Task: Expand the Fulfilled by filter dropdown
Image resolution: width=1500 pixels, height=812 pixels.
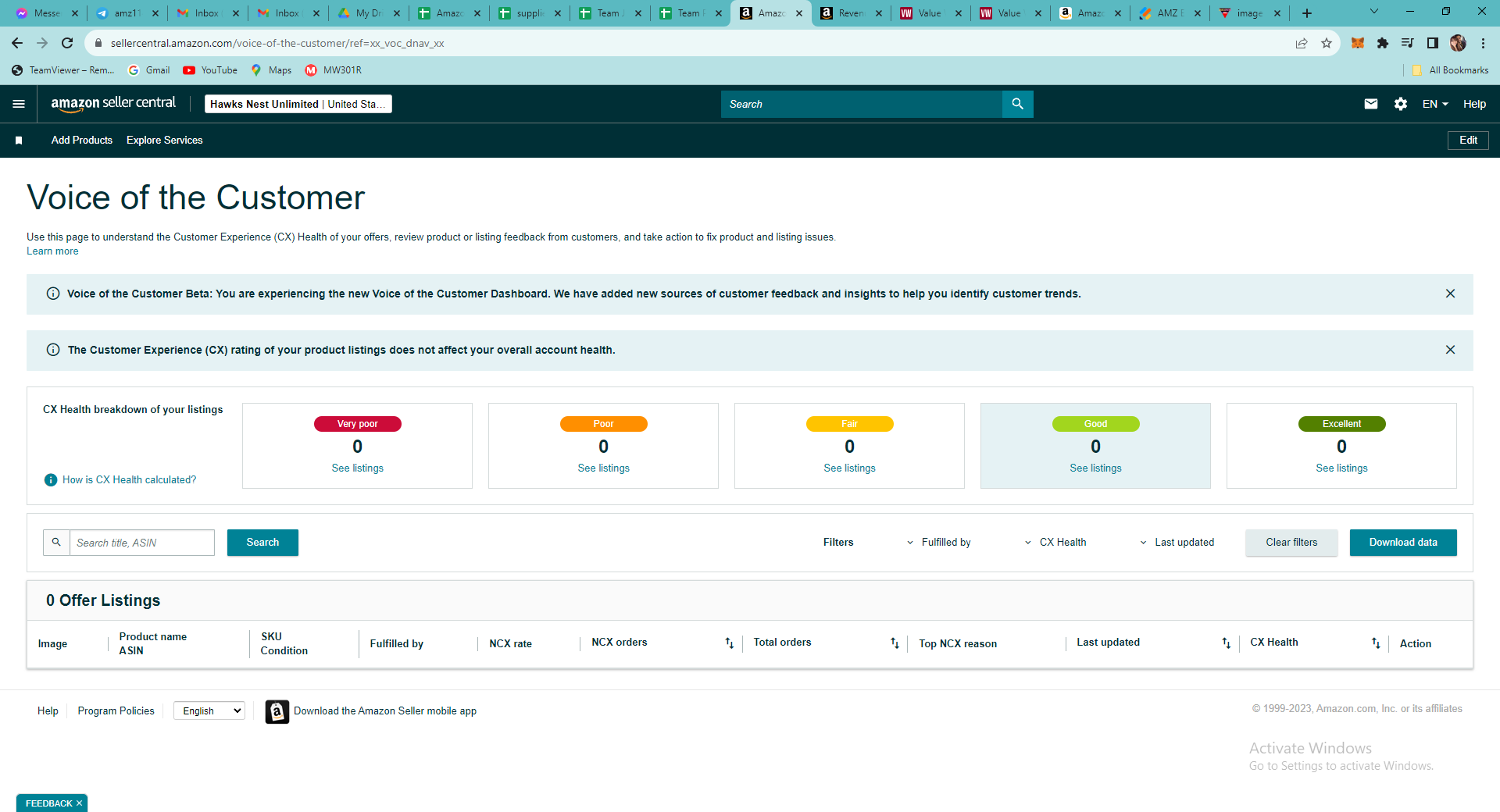Action: coord(938,543)
